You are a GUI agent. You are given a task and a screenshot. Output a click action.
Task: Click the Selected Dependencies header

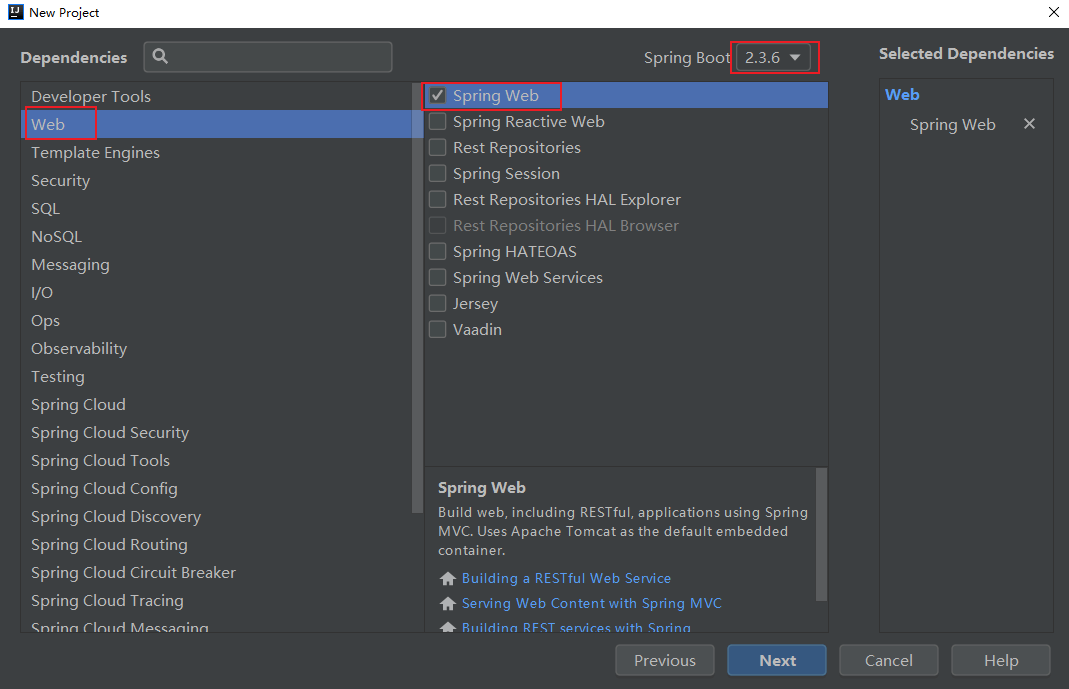tap(966, 54)
